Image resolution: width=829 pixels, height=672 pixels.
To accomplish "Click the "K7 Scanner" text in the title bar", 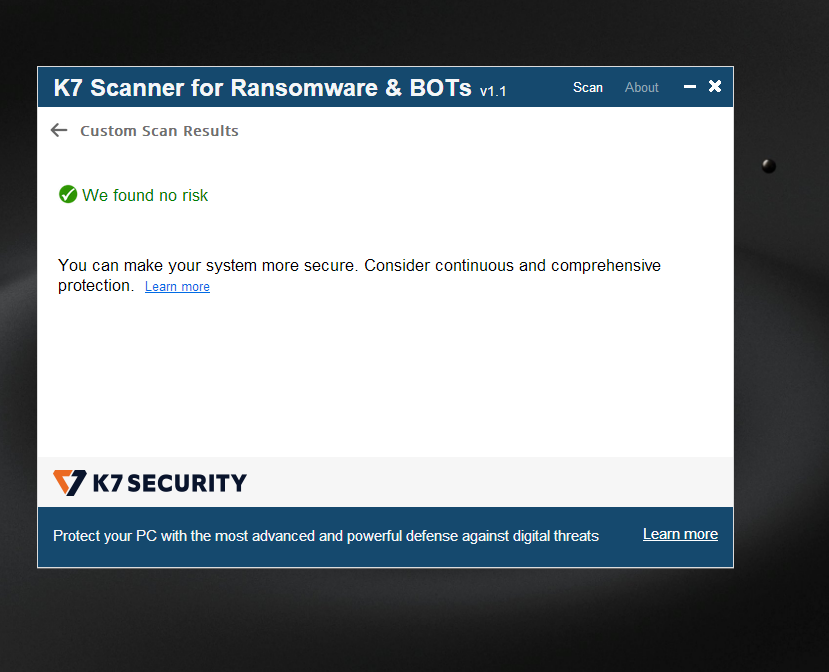I will pos(116,88).
